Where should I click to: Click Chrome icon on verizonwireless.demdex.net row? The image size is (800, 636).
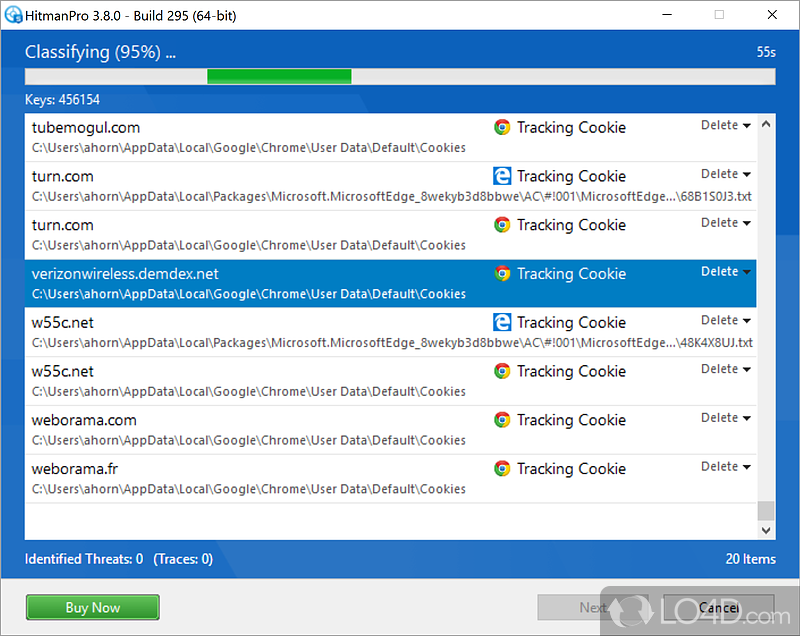(x=502, y=274)
